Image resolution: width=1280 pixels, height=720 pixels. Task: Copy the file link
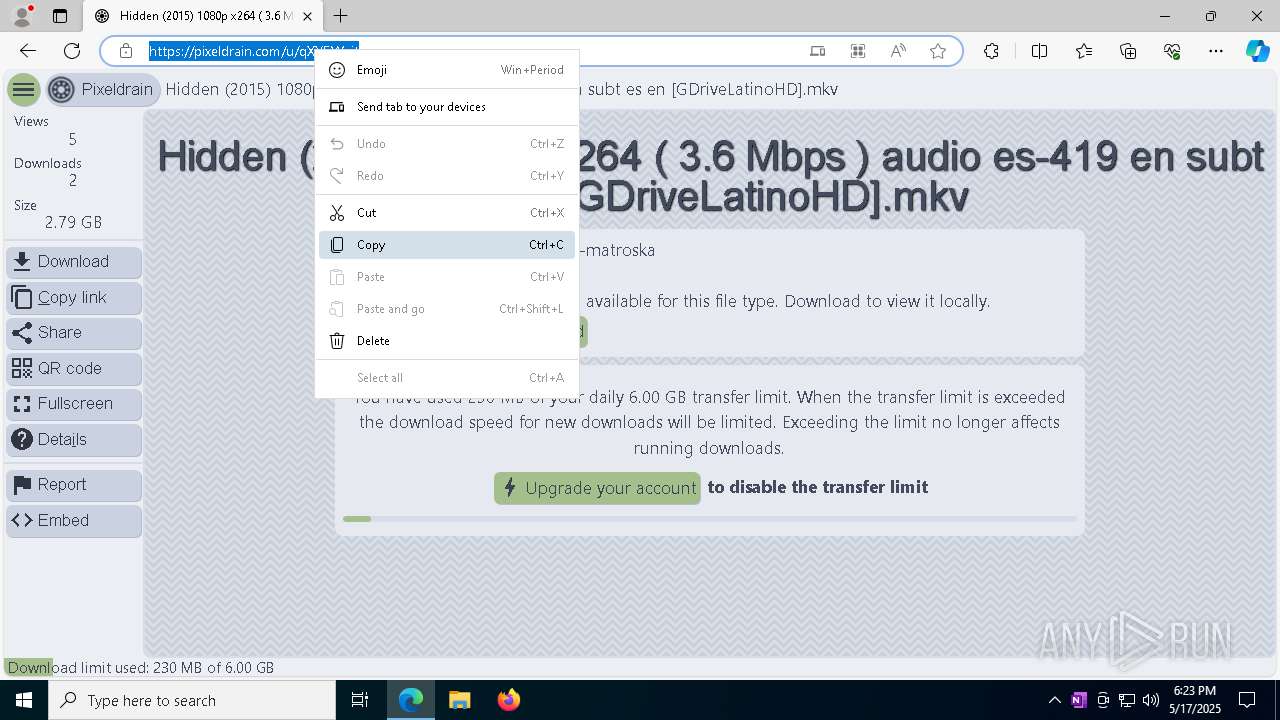[x=74, y=298]
